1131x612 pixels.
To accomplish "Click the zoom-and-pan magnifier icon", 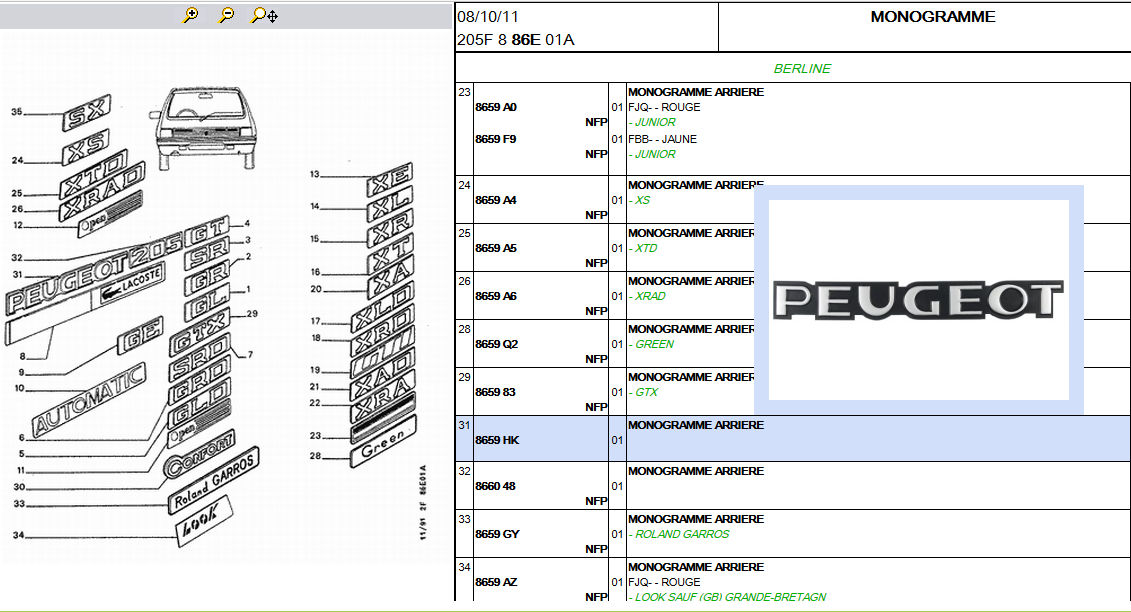I will coord(264,15).
